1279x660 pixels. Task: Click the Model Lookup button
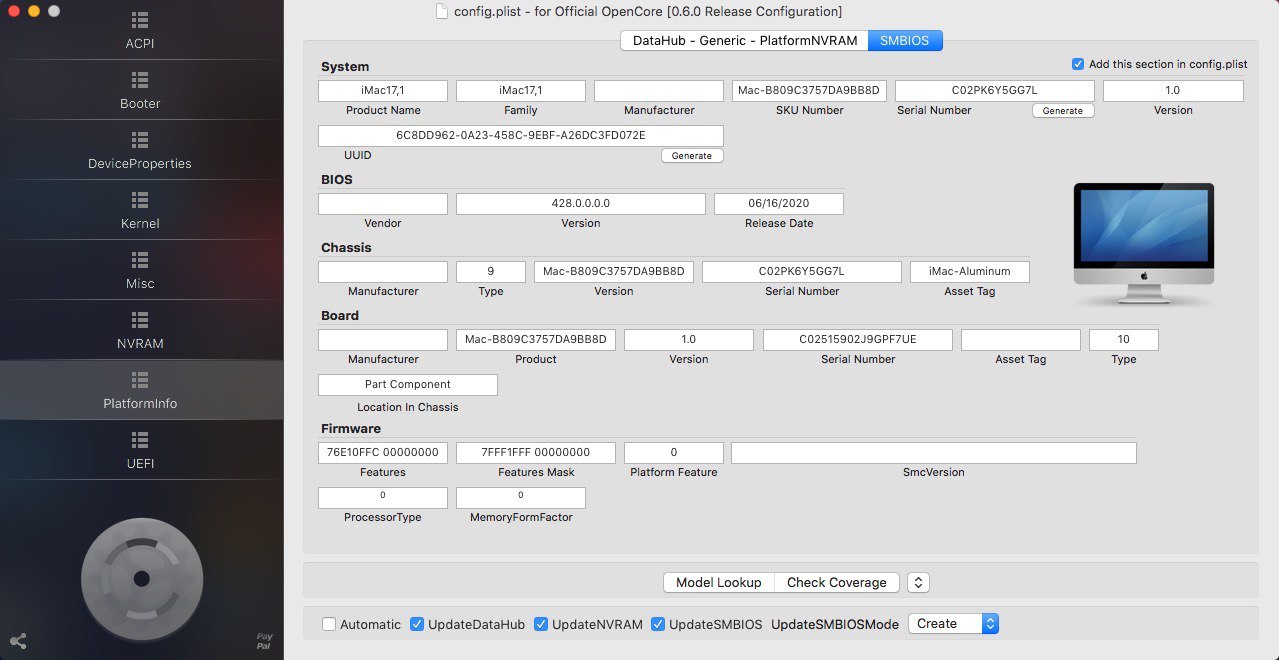718,582
